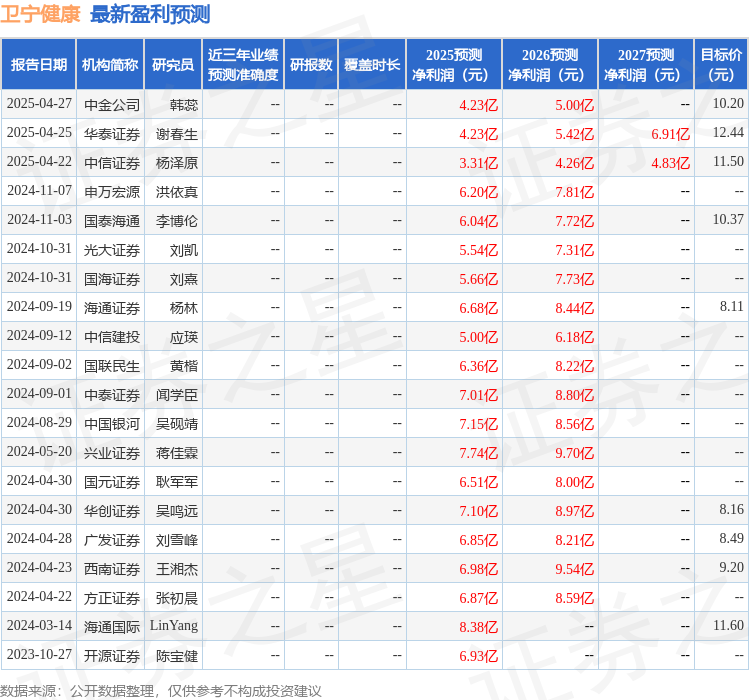Click the 7.15亿 profit value
749x700 pixels.
tap(479, 424)
